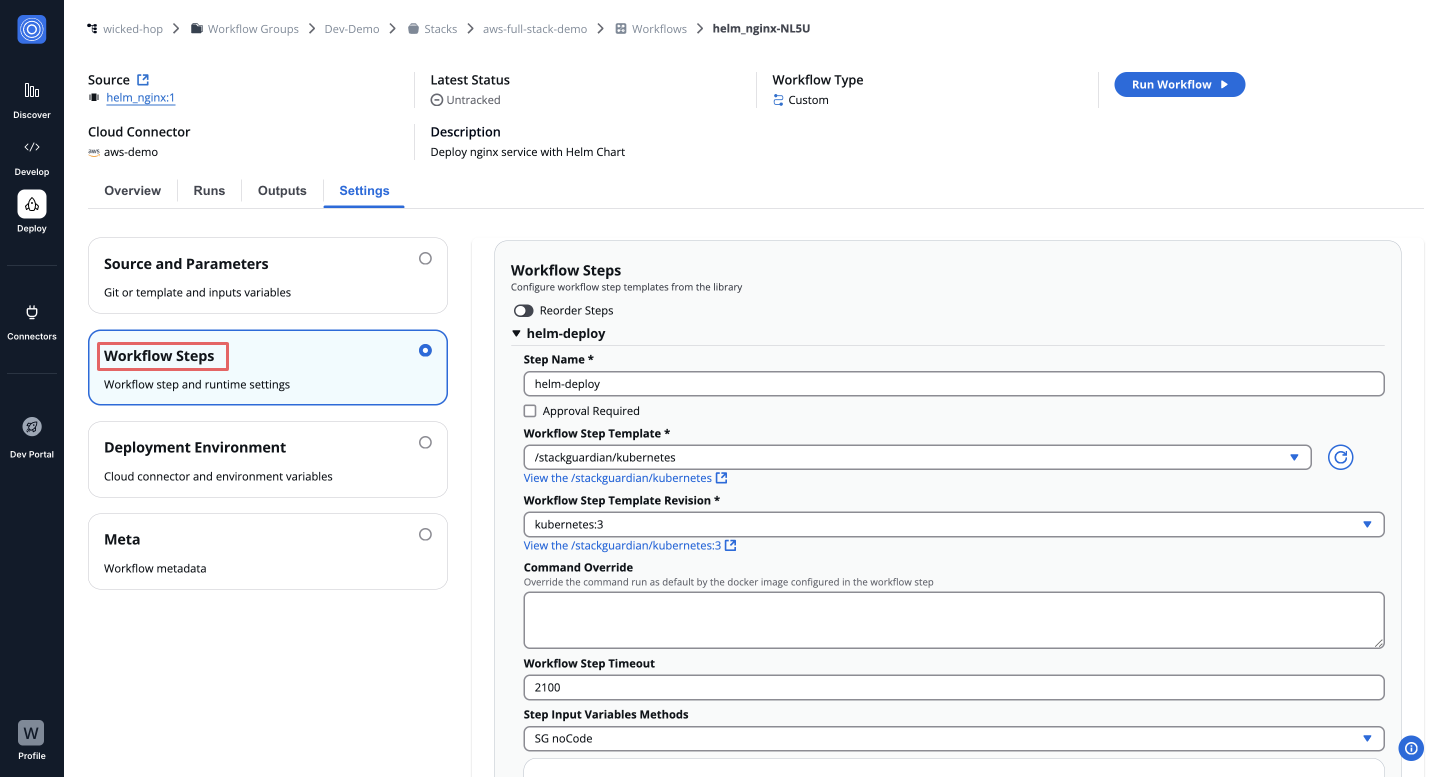This screenshot has width=1440, height=777.
Task: Collapse the helm-deploy step section
Action: (x=516, y=334)
